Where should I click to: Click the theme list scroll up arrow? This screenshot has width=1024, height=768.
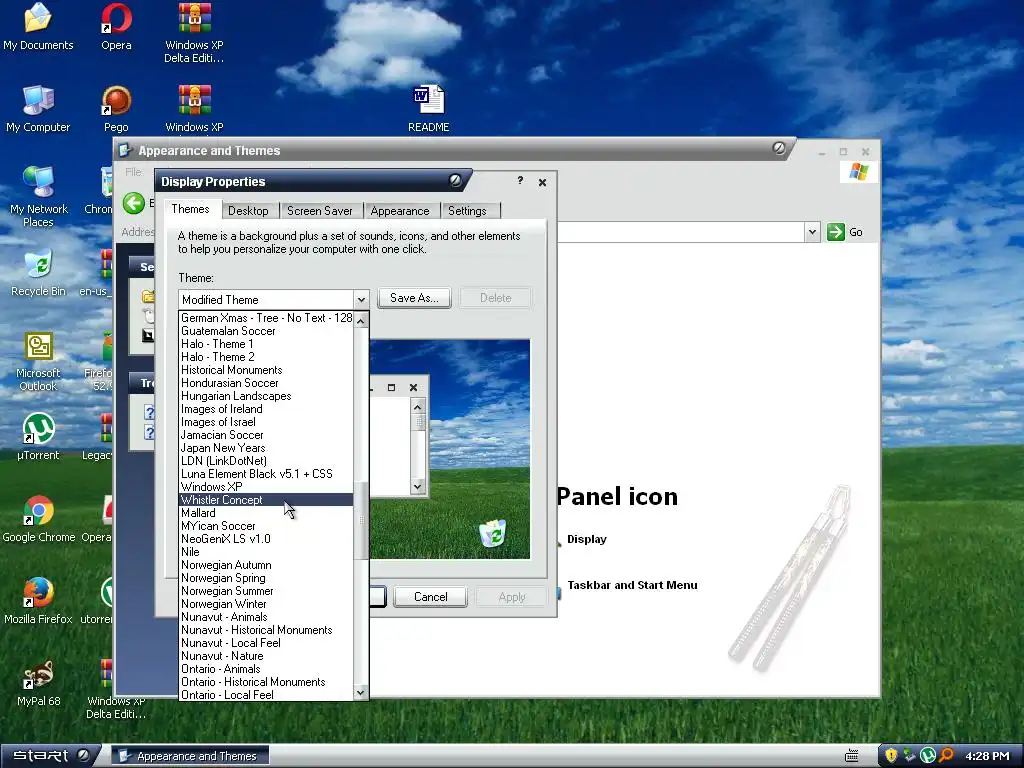tap(361, 319)
